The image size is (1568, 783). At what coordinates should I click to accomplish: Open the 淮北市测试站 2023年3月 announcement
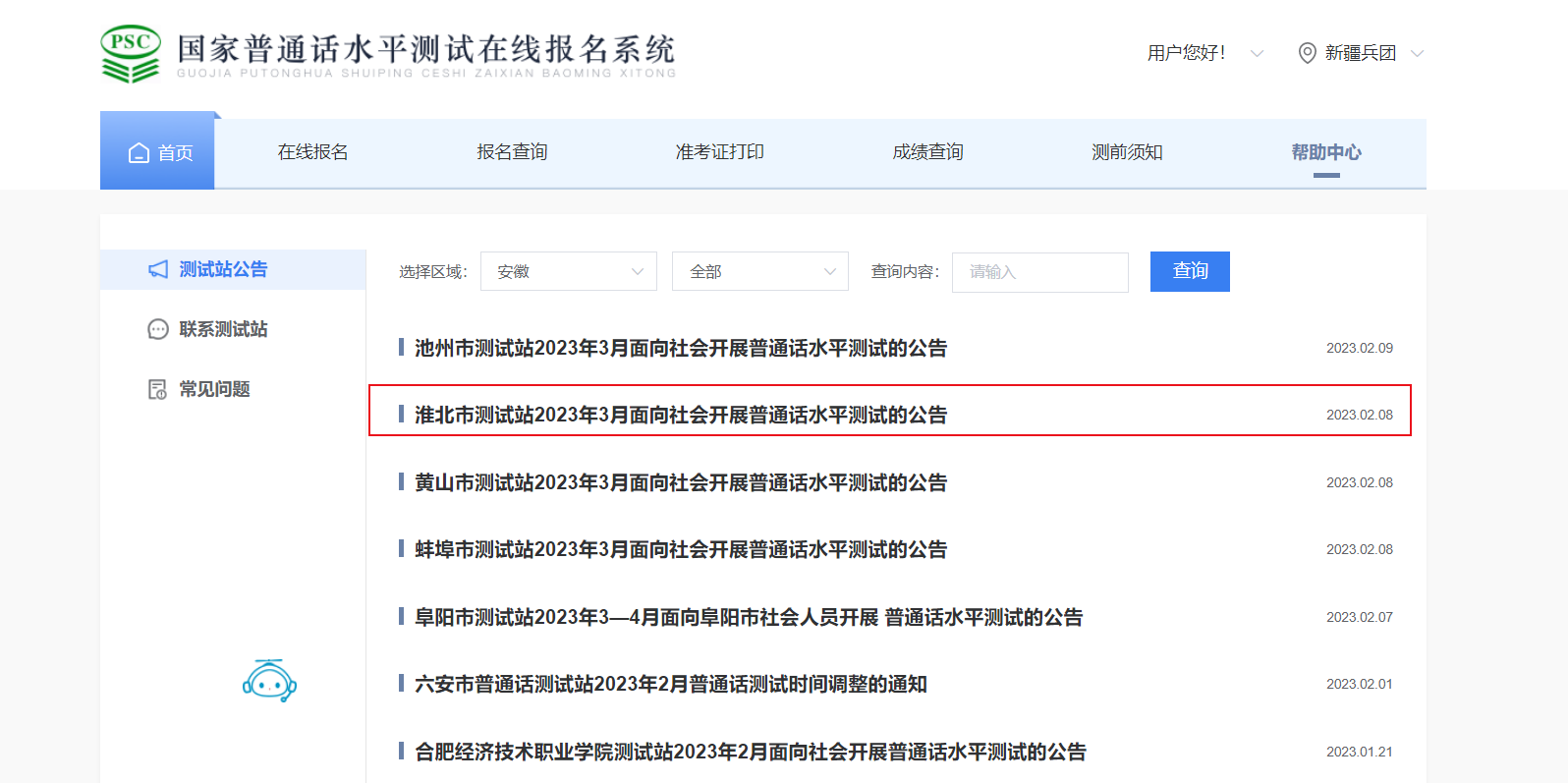click(x=681, y=415)
